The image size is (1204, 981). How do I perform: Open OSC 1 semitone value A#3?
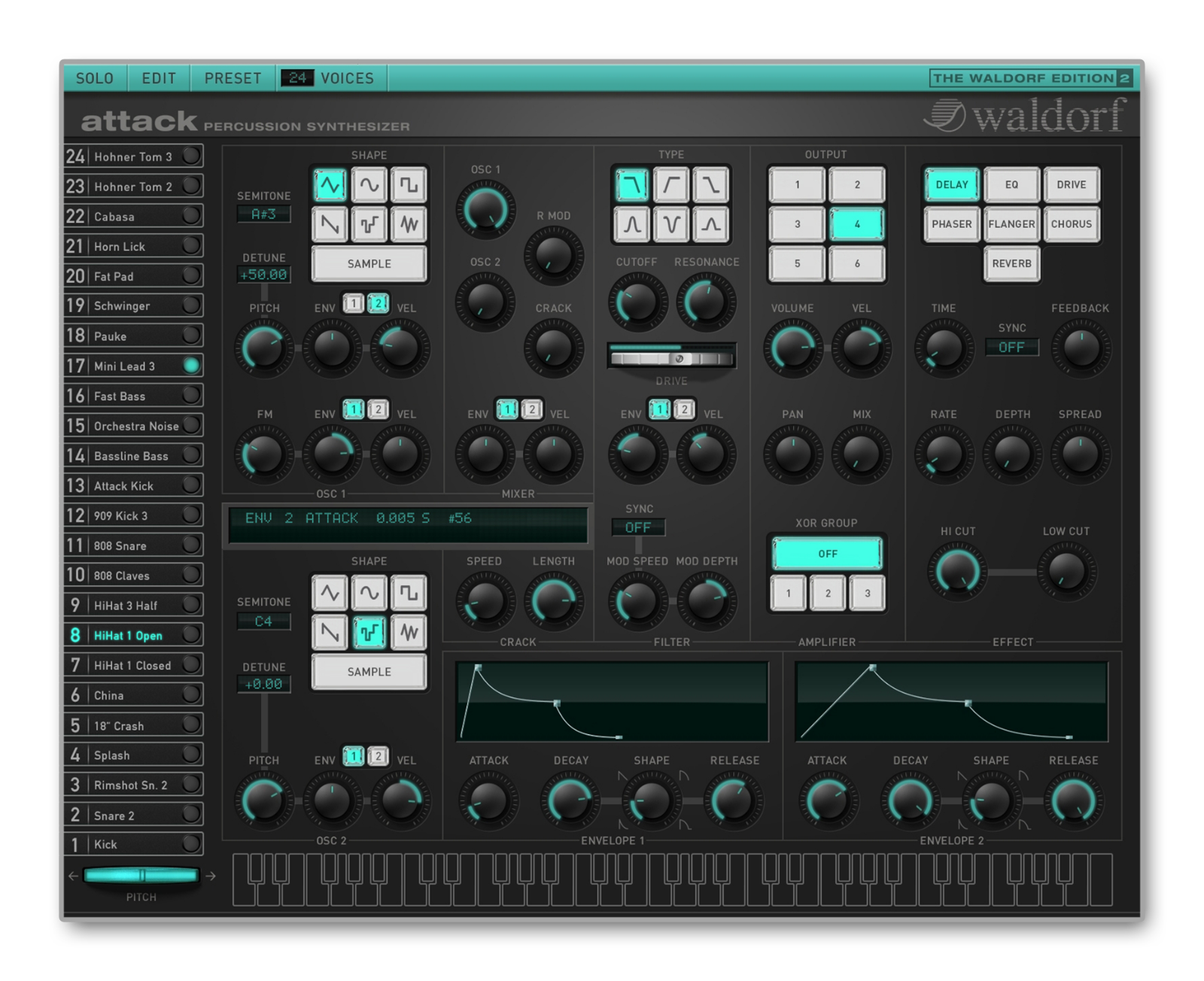point(263,214)
